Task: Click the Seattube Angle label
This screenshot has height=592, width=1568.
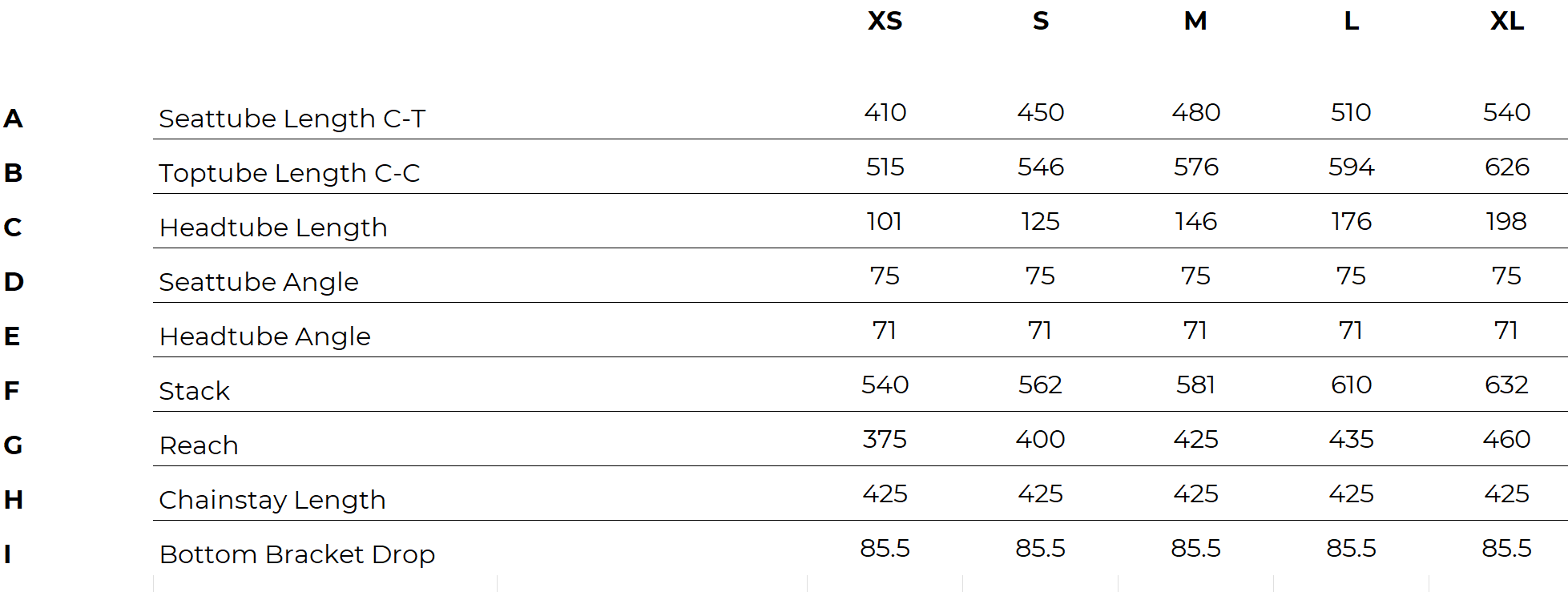Action: pyautogui.click(x=259, y=282)
